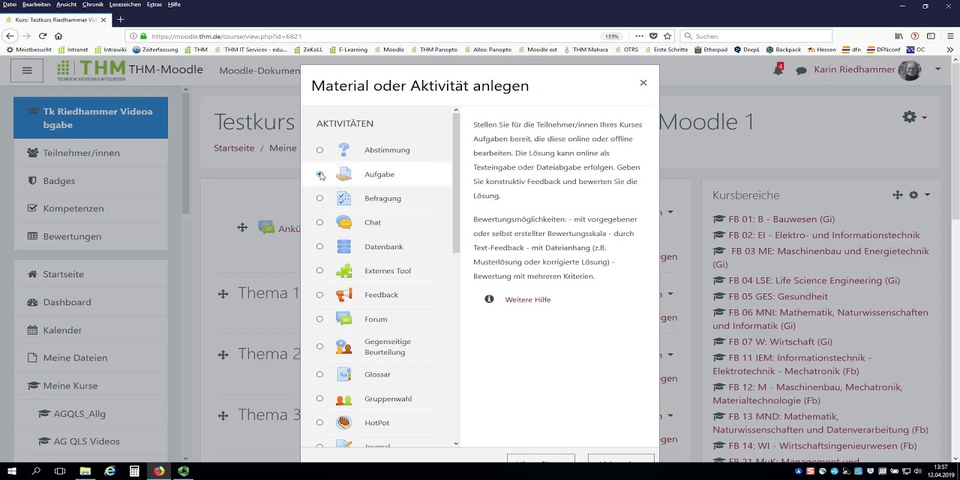Open FB 07 W: Wirtschaft category
960x480 pixels.
pos(780,342)
